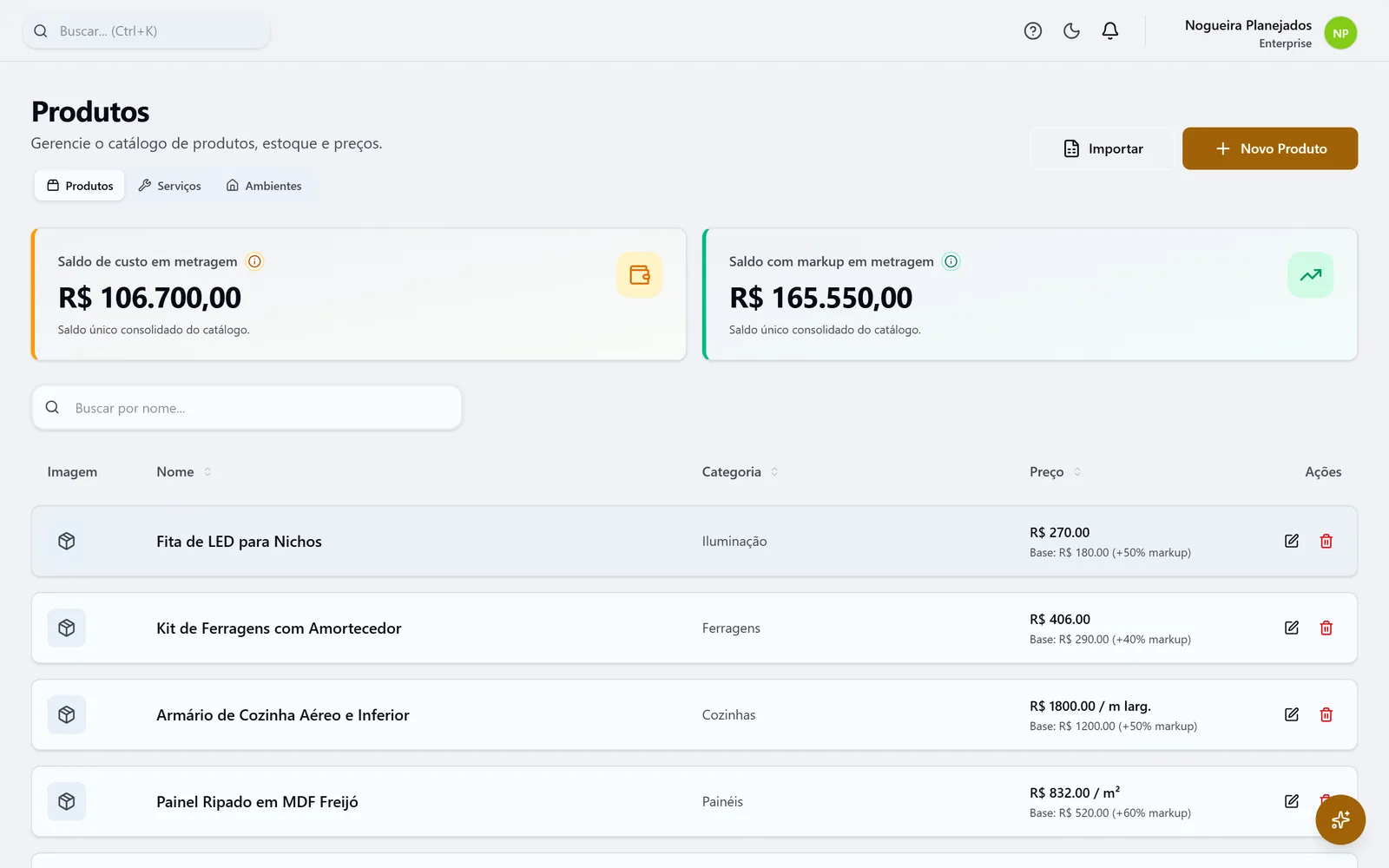Click the Cozinhas category cell

728,714
